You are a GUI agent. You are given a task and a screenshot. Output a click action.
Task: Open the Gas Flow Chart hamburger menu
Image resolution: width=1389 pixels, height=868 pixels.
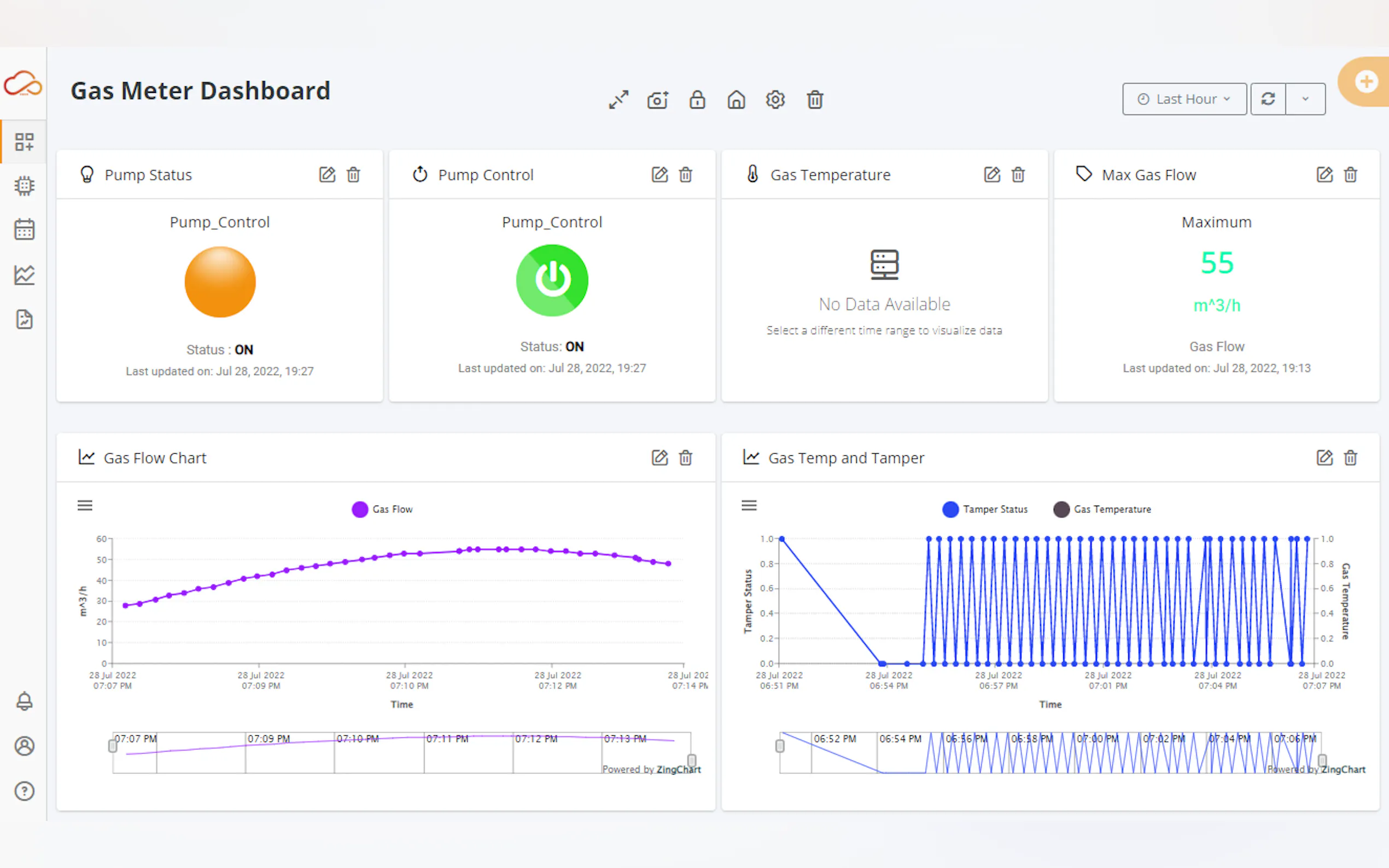(85, 505)
